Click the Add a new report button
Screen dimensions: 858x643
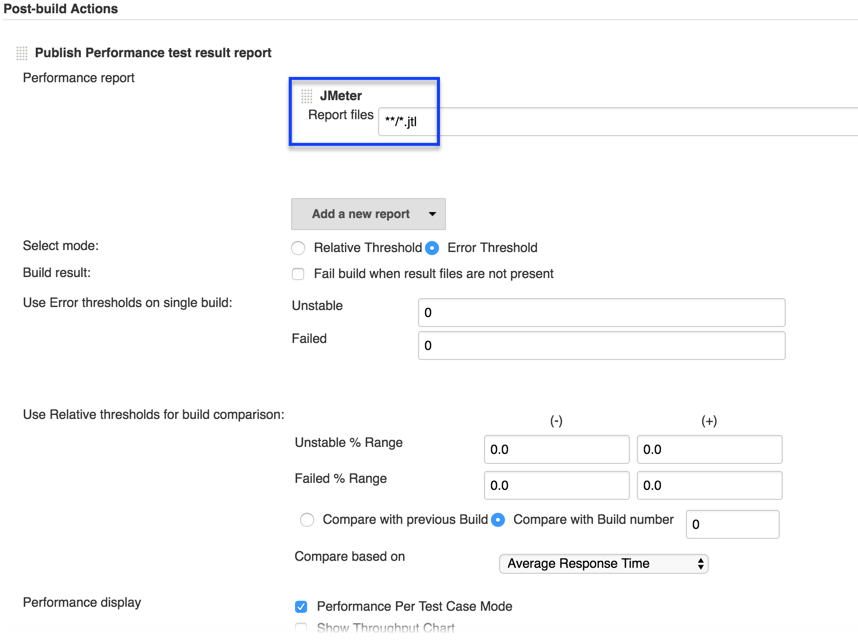[360, 214]
